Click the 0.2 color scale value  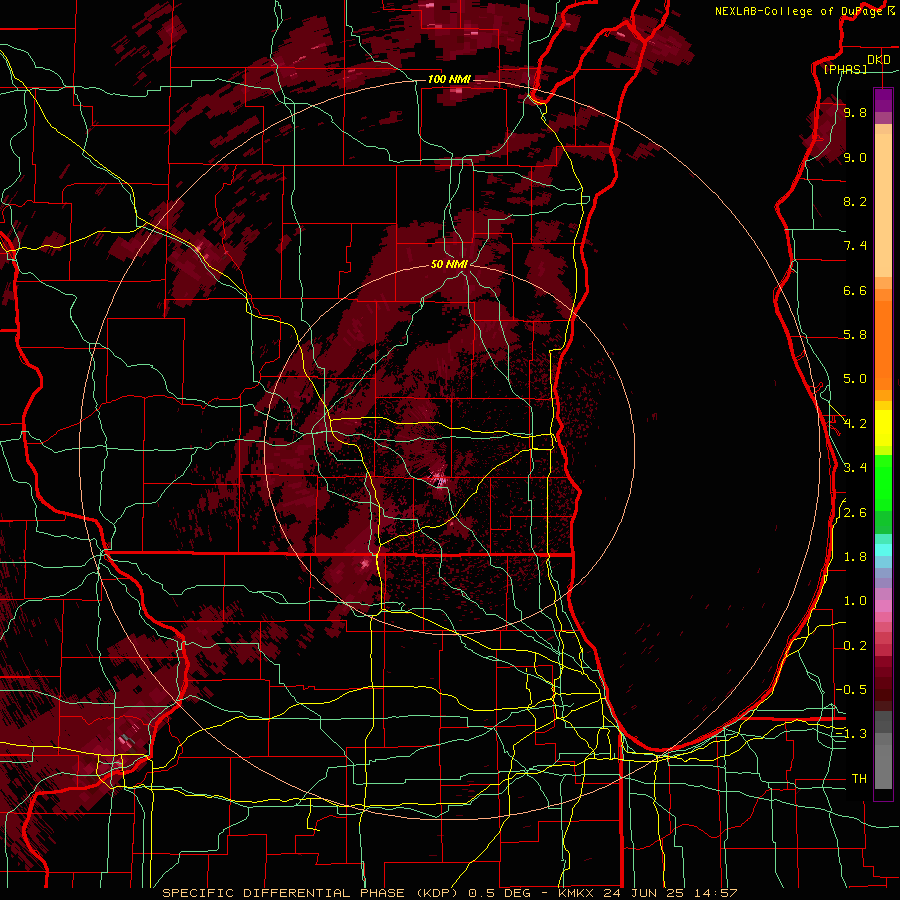pyautogui.click(x=855, y=646)
